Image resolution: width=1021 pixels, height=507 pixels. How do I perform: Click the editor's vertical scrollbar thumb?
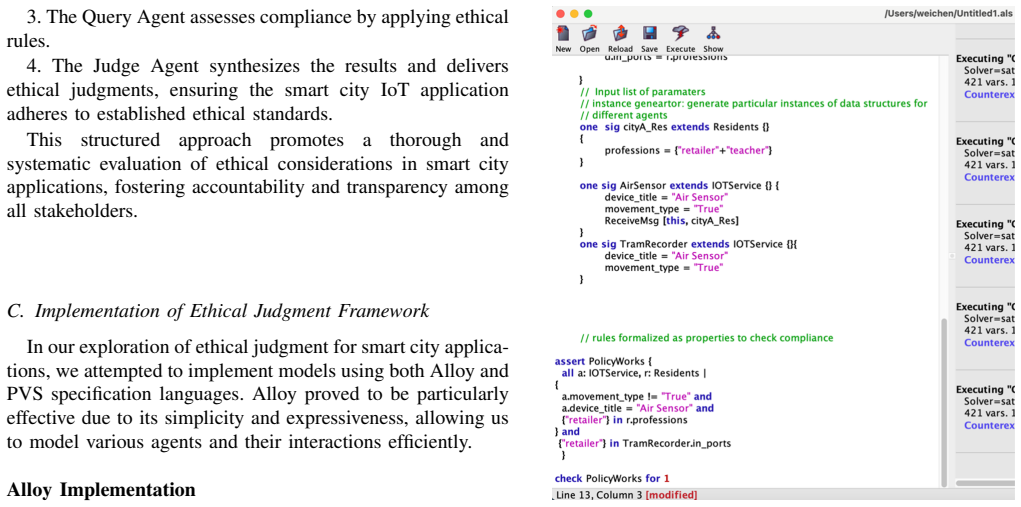coord(943,404)
